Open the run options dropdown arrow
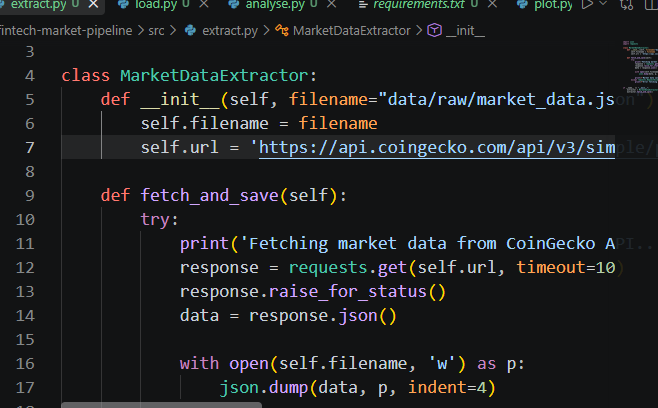Image resolution: width=658 pixels, height=408 pixels. 603,4
